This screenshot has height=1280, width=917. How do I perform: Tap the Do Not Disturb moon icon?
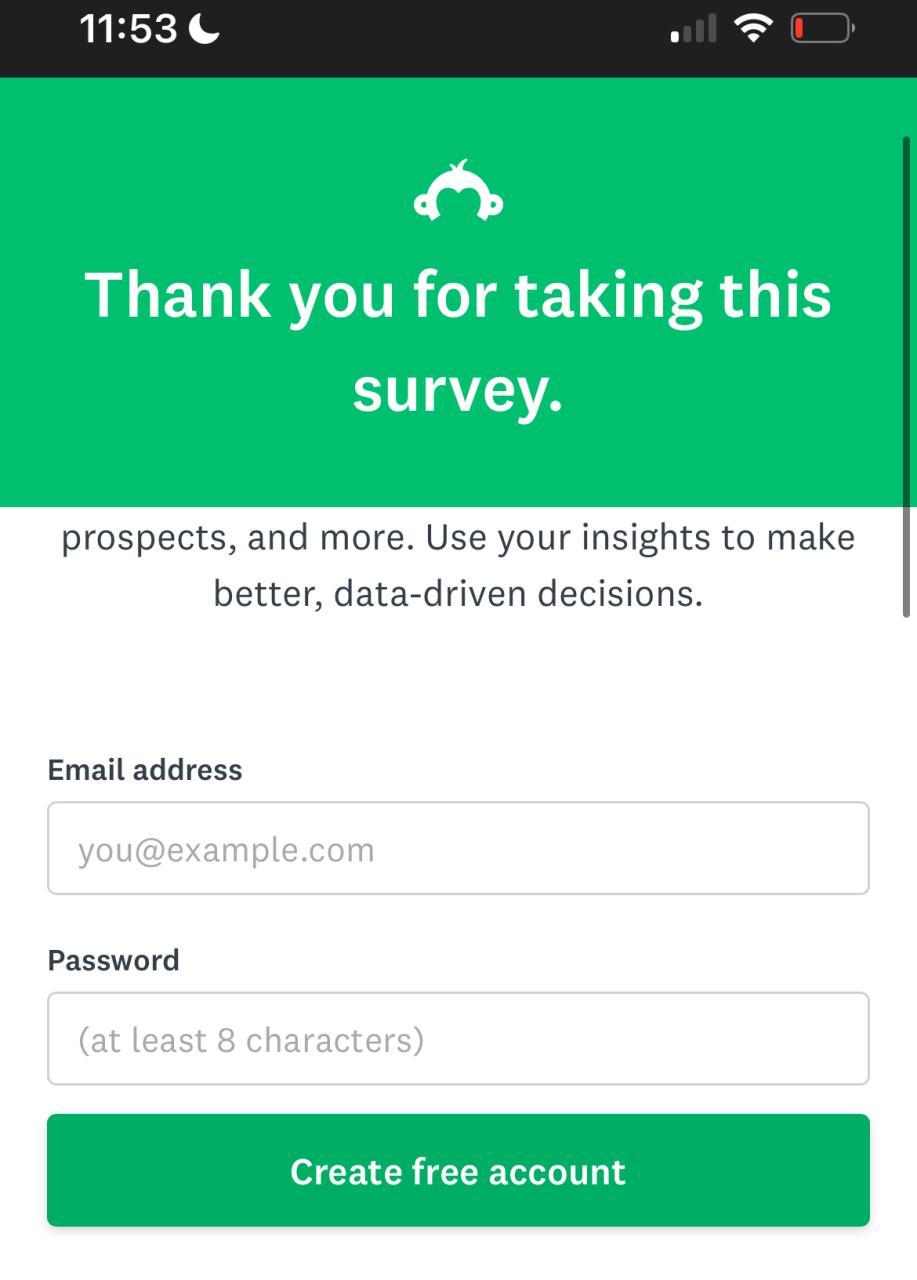point(204,29)
